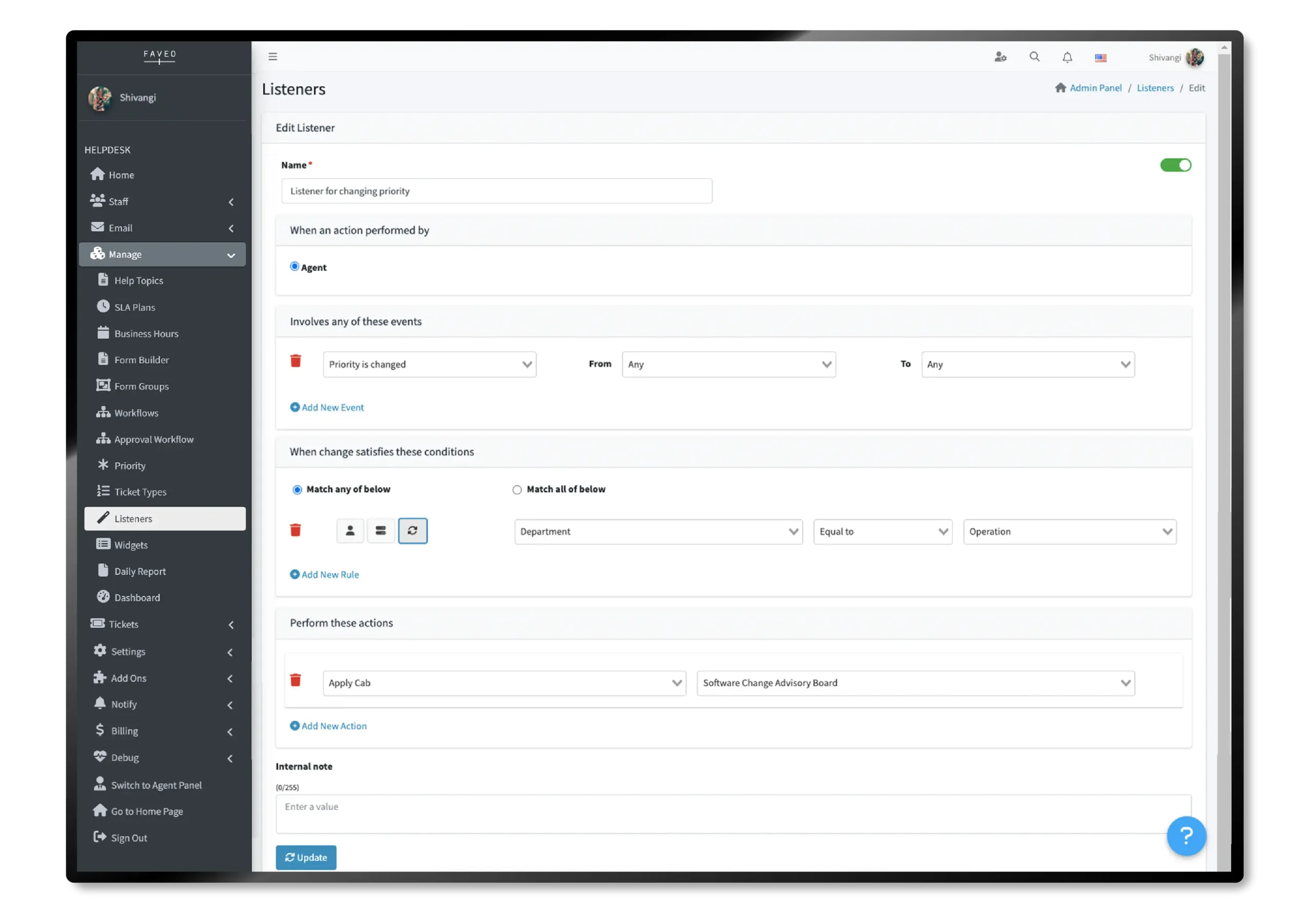Click the Internal note text area
Viewport: 1316px width, 924px height.
click(733, 813)
